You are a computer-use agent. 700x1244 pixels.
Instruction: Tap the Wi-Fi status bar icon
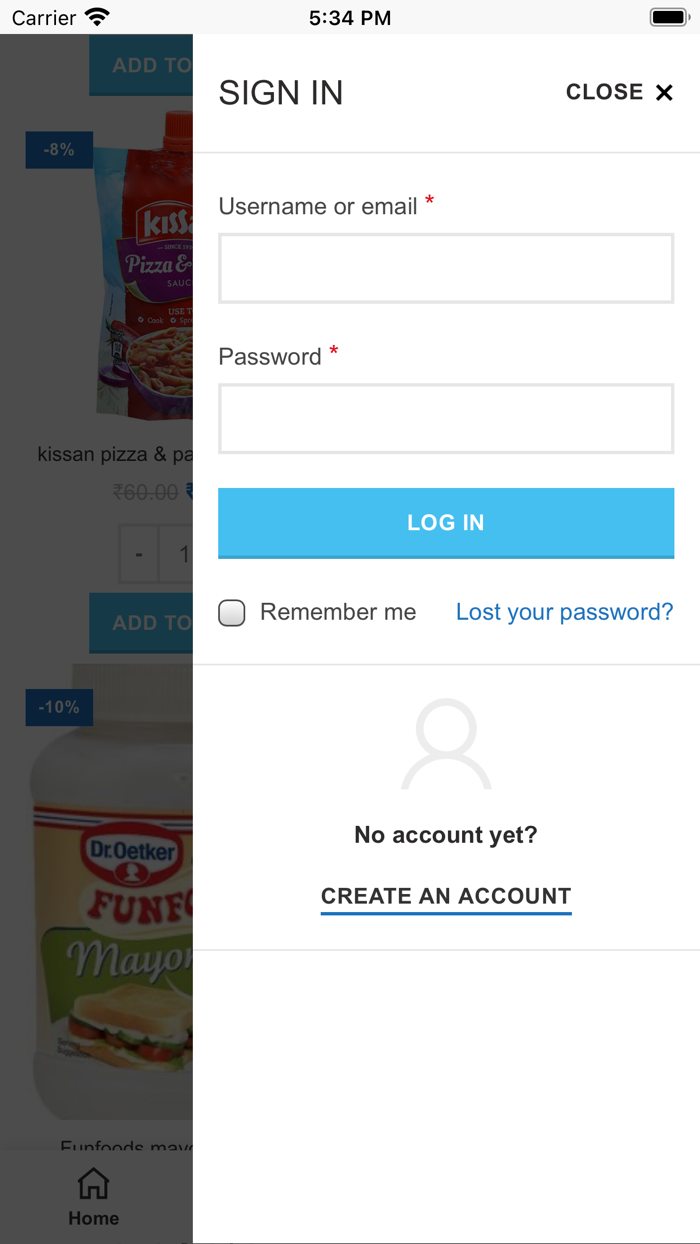point(97,17)
